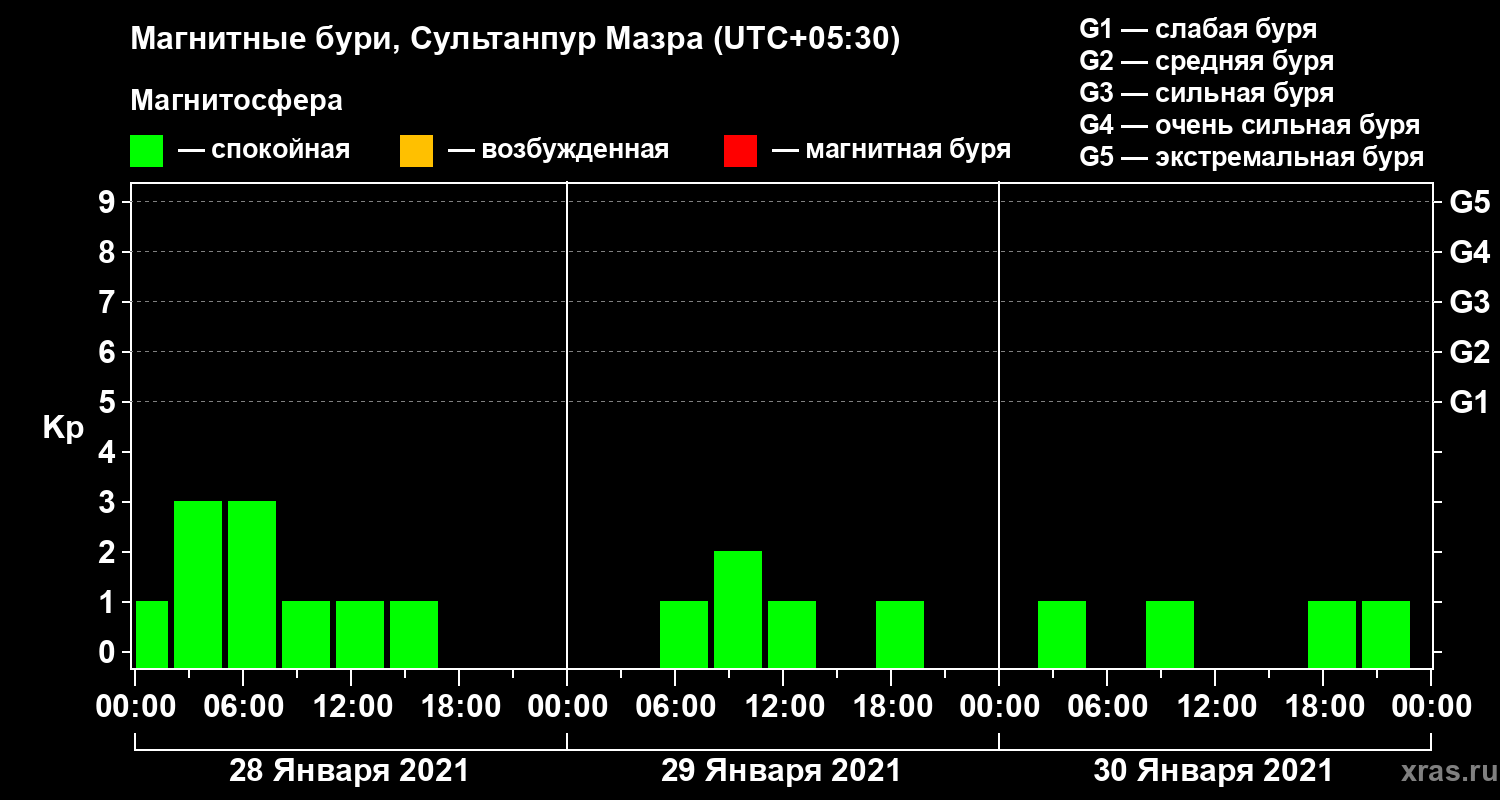Click the '0' value on the Kp axis
Image resolution: width=1500 pixels, height=800 pixels.
click(x=109, y=652)
